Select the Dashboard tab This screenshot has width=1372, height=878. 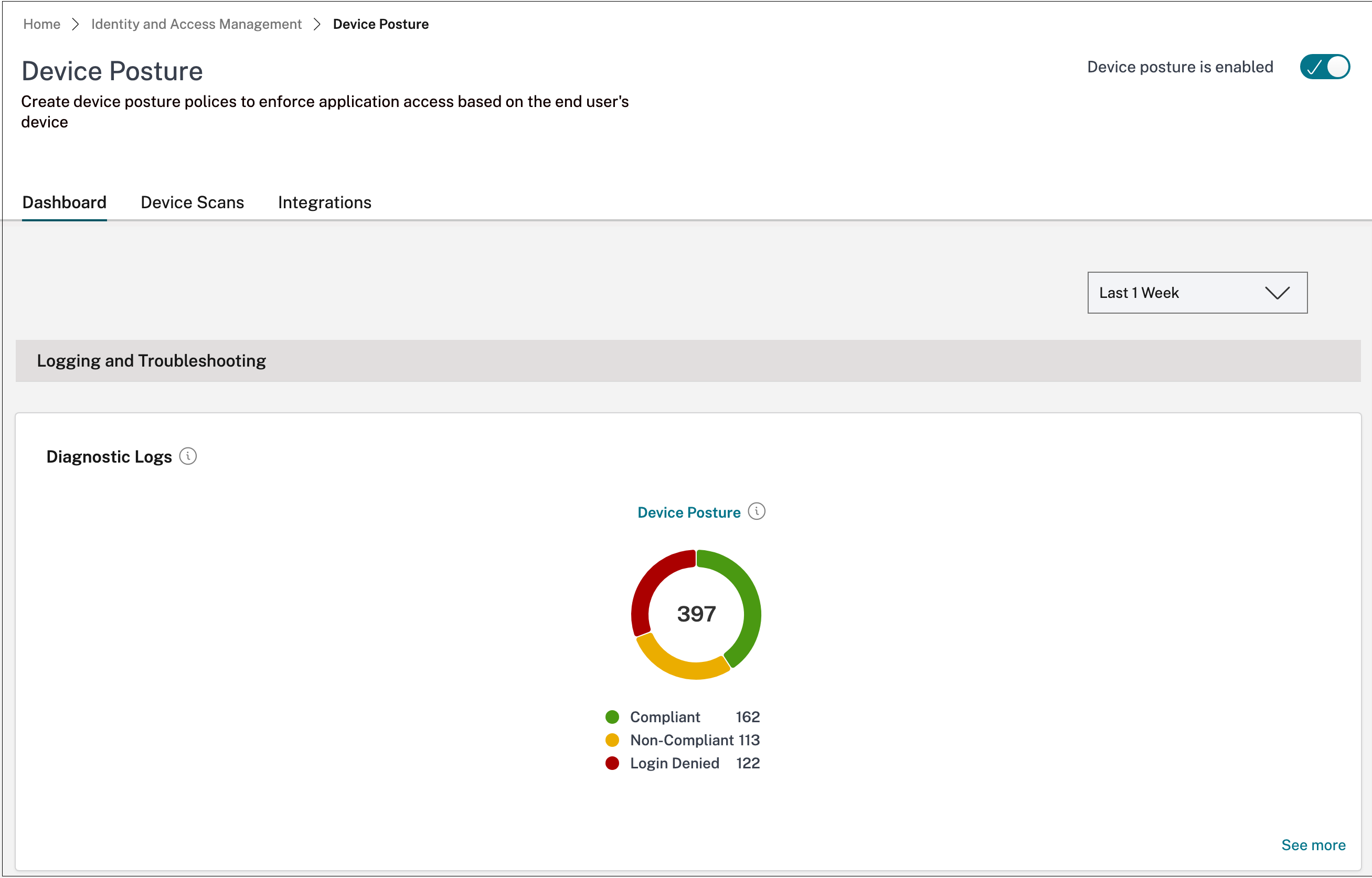pyautogui.click(x=65, y=202)
